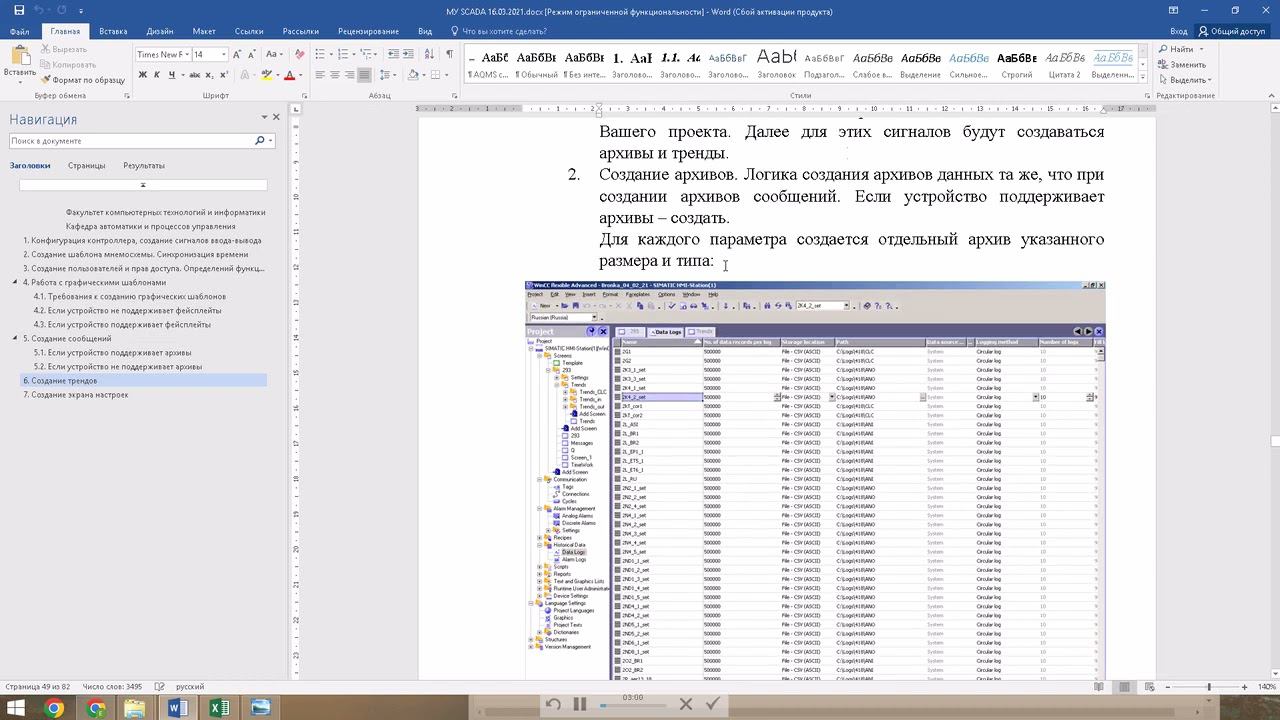The image size is (1280, 720).
Task: Toggle superscript x² formatting
Action: click(x=225, y=75)
